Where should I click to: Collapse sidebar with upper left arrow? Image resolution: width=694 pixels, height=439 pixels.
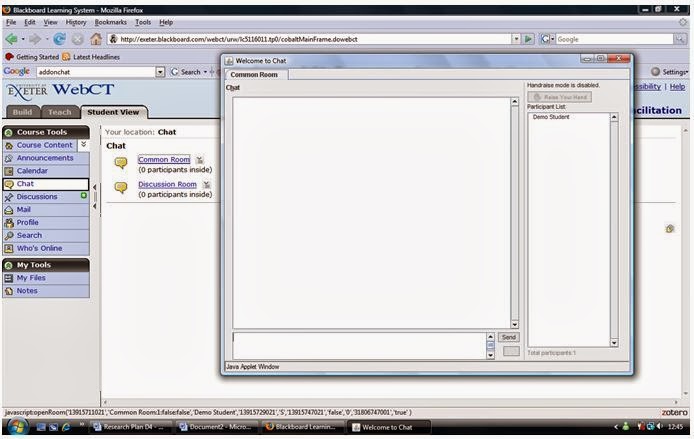[x=95, y=187]
